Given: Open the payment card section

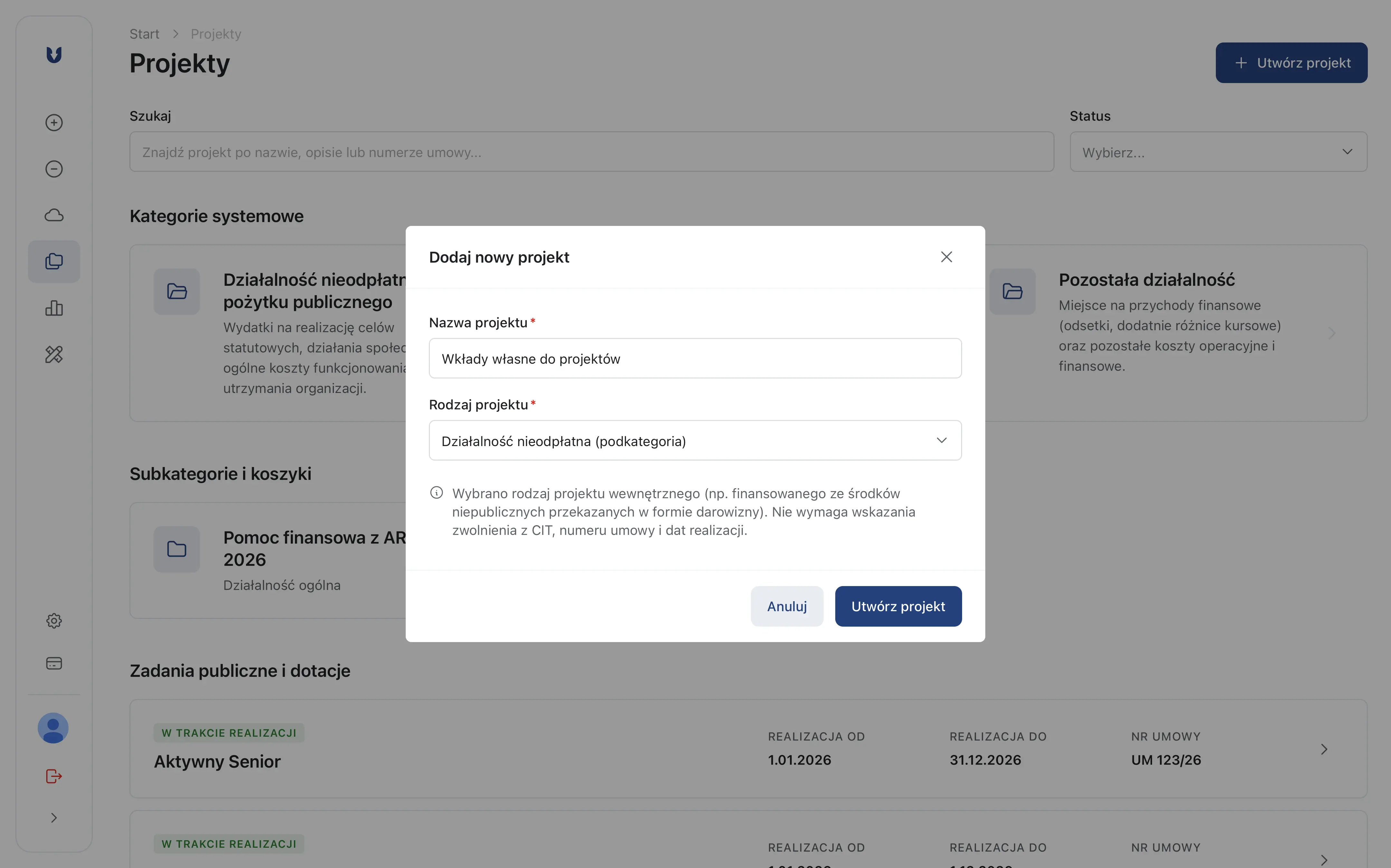Looking at the screenshot, I should point(53,663).
